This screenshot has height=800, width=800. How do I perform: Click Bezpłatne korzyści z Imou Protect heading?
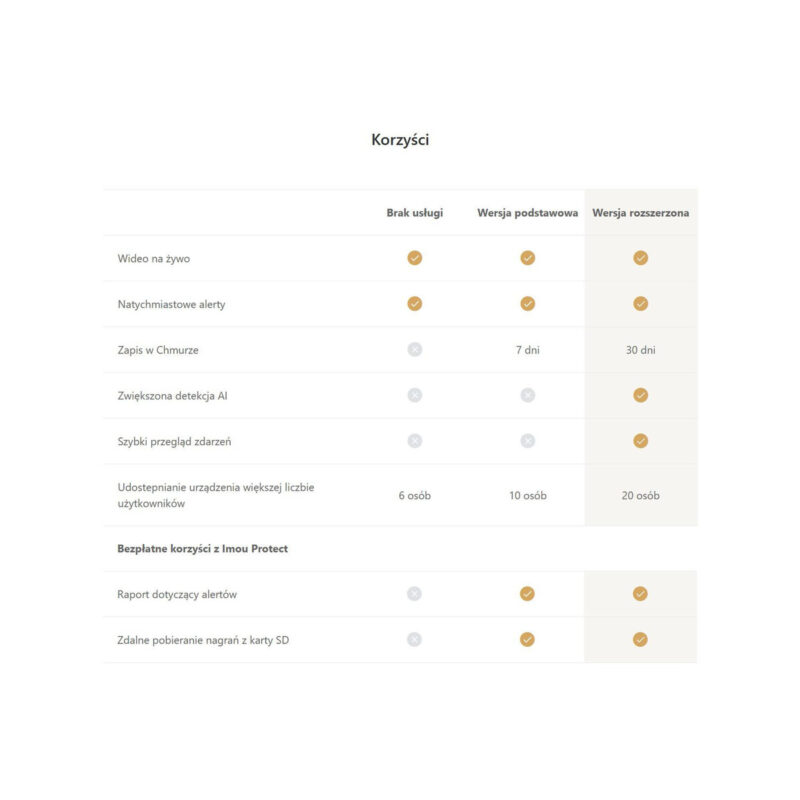point(202,549)
